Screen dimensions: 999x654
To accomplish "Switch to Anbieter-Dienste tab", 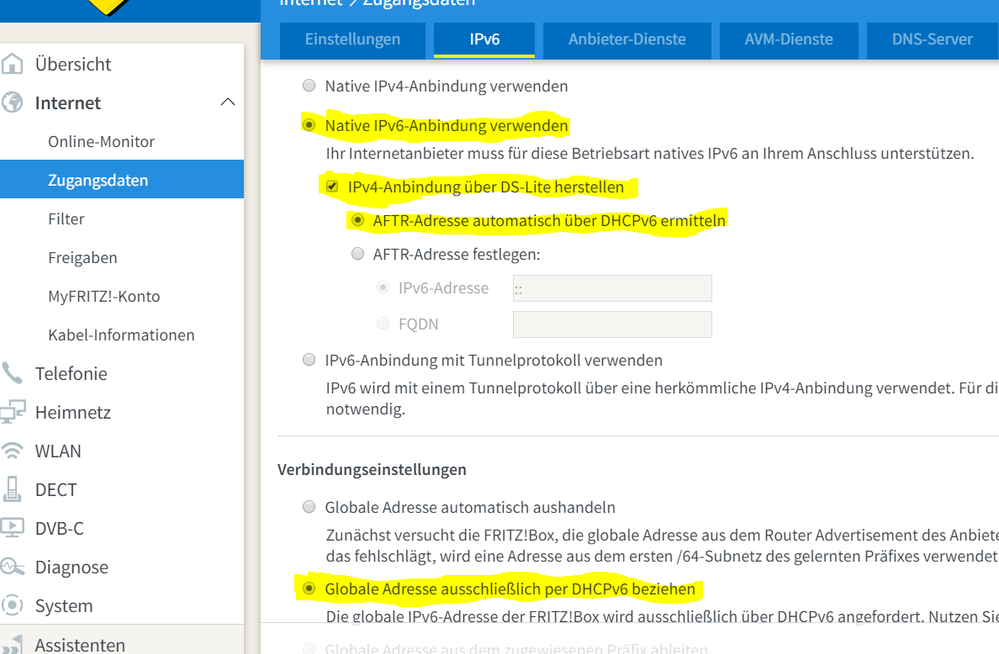I will pos(627,40).
